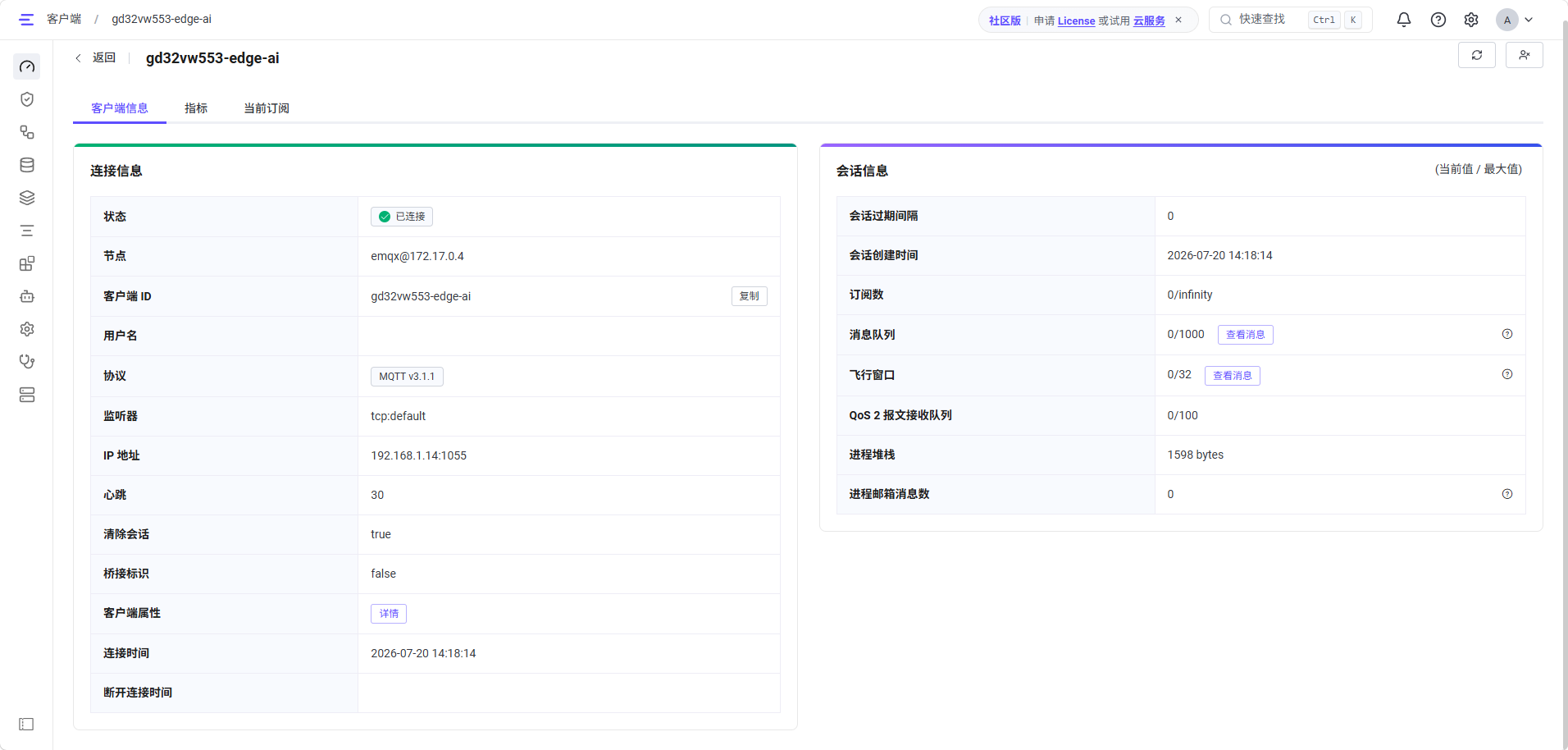
Task: Switch to the 客户端信息 tab
Action: pyautogui.click(x=120, y=108)
